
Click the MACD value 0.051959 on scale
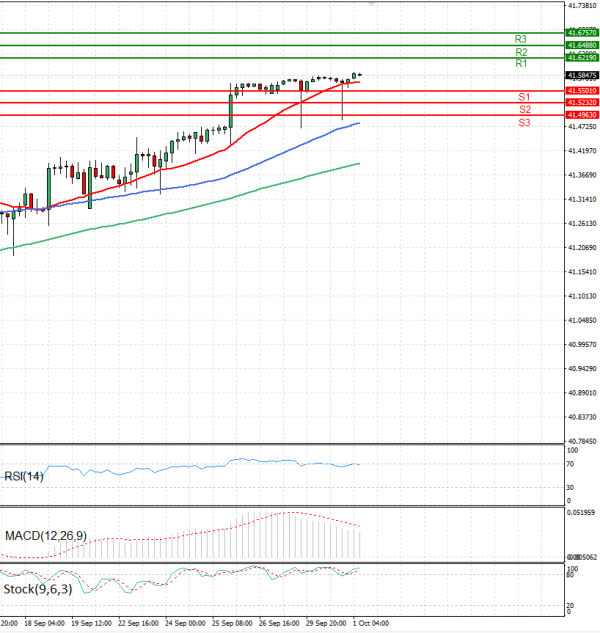581,512
